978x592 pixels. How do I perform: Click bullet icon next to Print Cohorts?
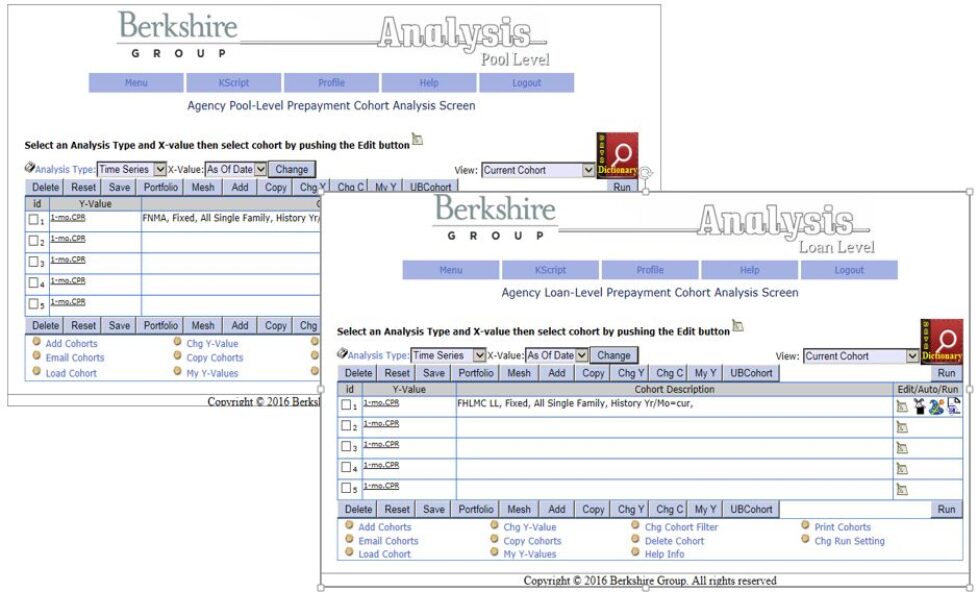[x=805, y=525]
